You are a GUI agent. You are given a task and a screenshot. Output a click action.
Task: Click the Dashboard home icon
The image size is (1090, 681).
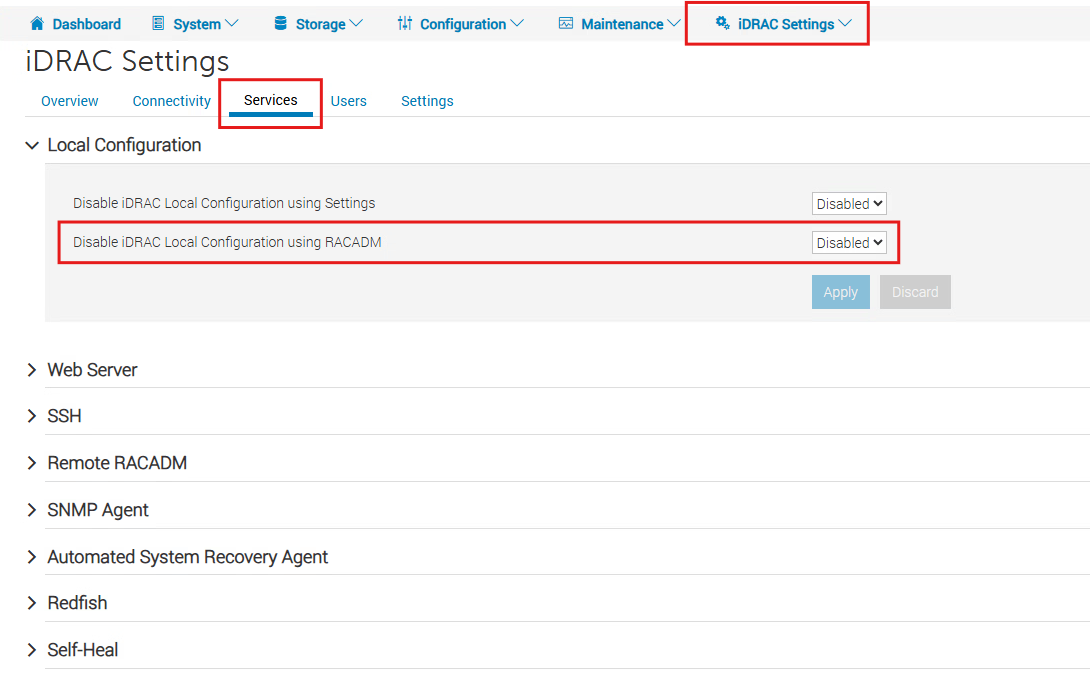point(37,24)
